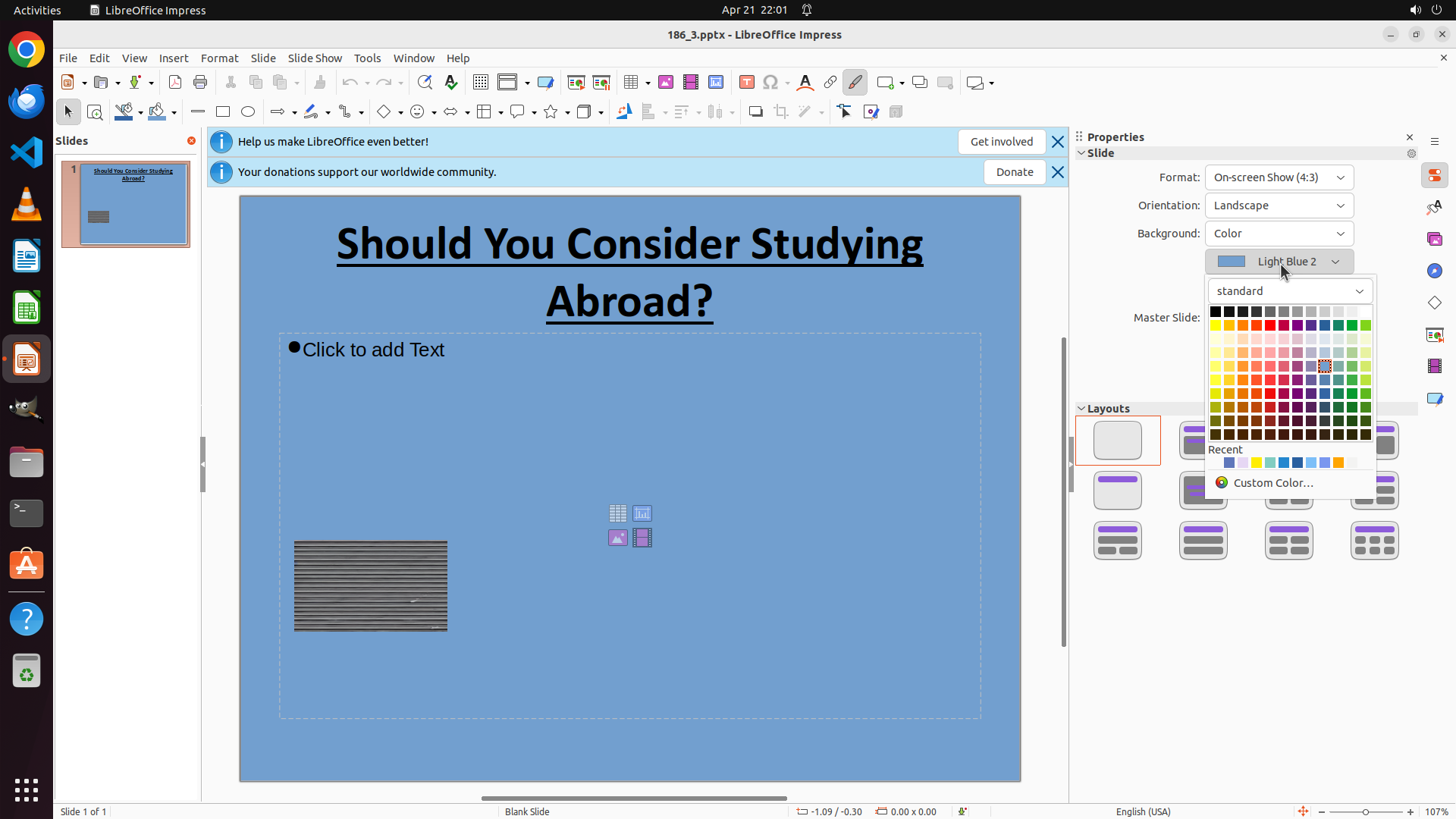Open the Slide Show menu
The image size is (1456, 819).
pyautogui.click(x=315, y=58)
